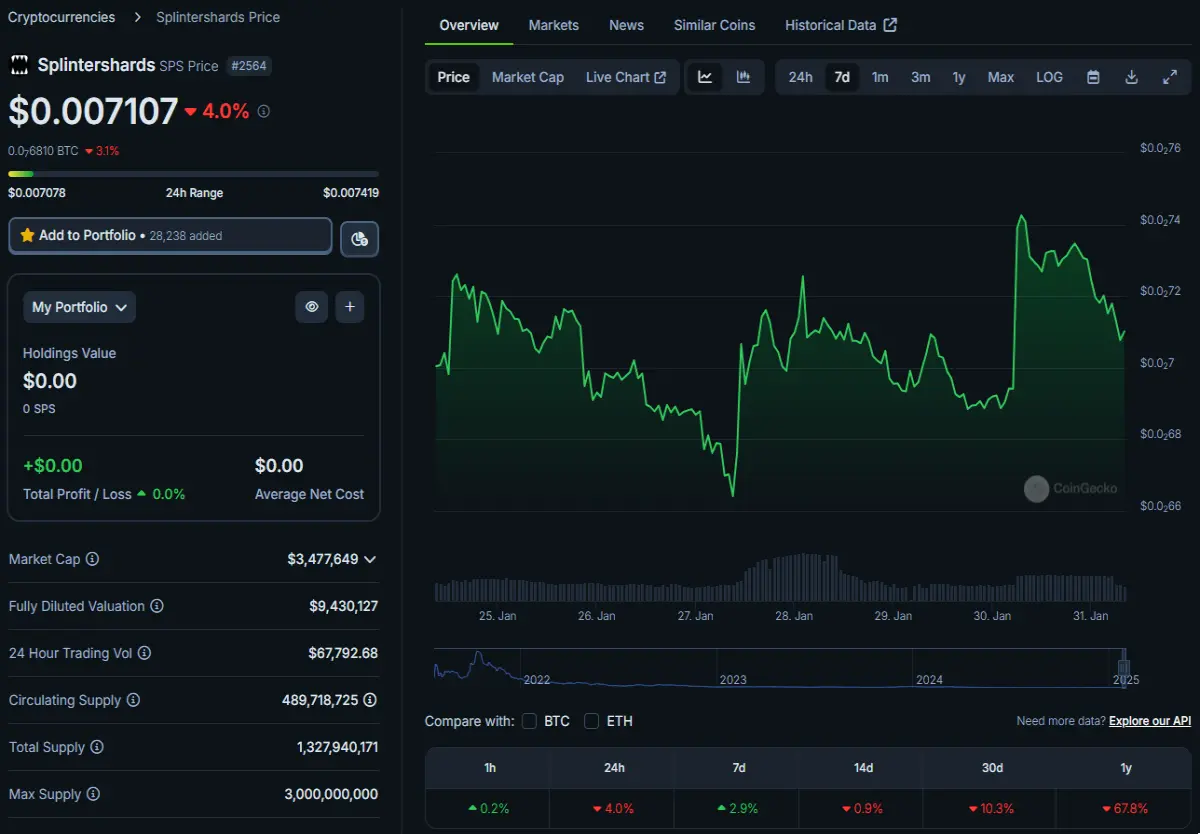Select 1y time range

coord(959,77)
